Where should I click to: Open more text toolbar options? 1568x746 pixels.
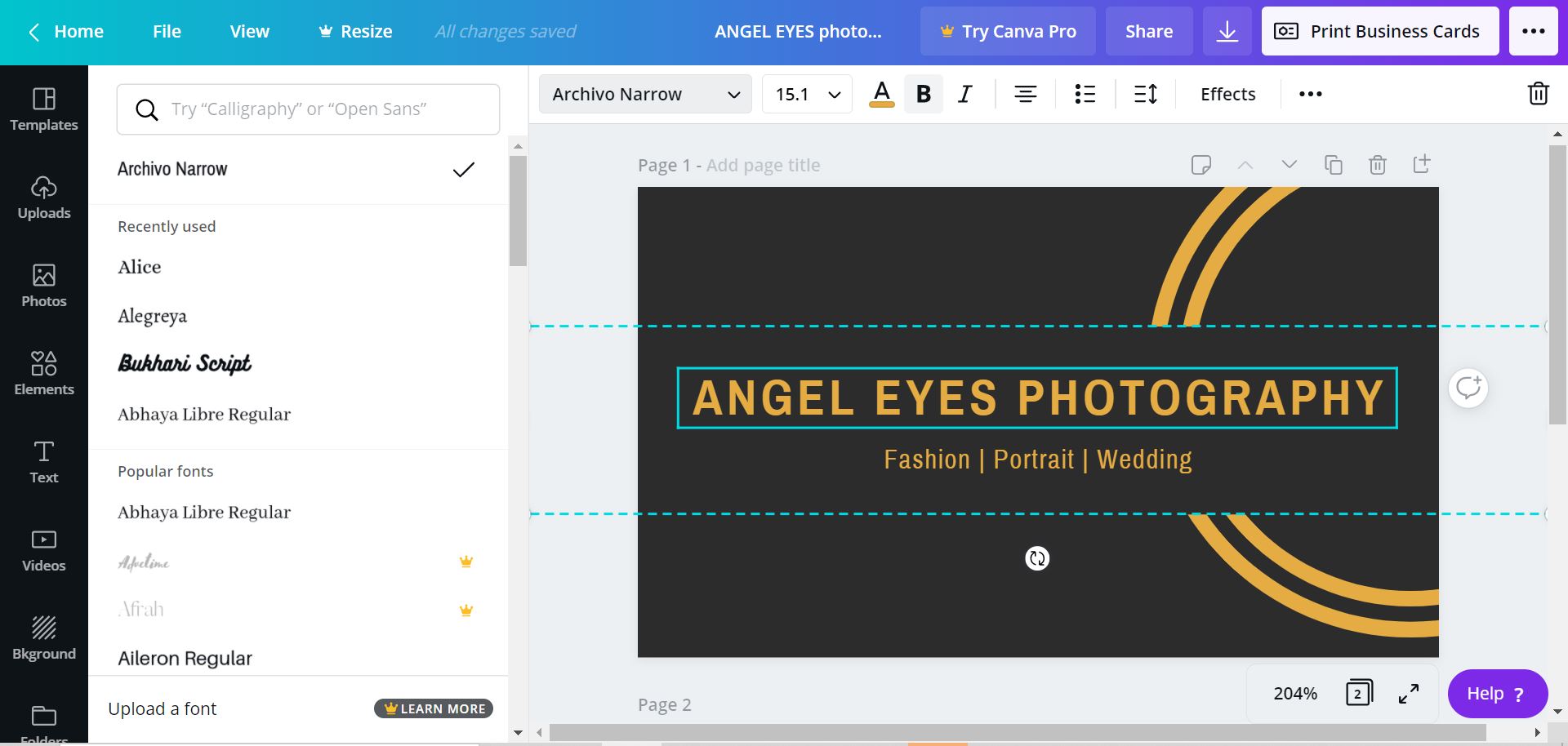tap(1311, 94)
